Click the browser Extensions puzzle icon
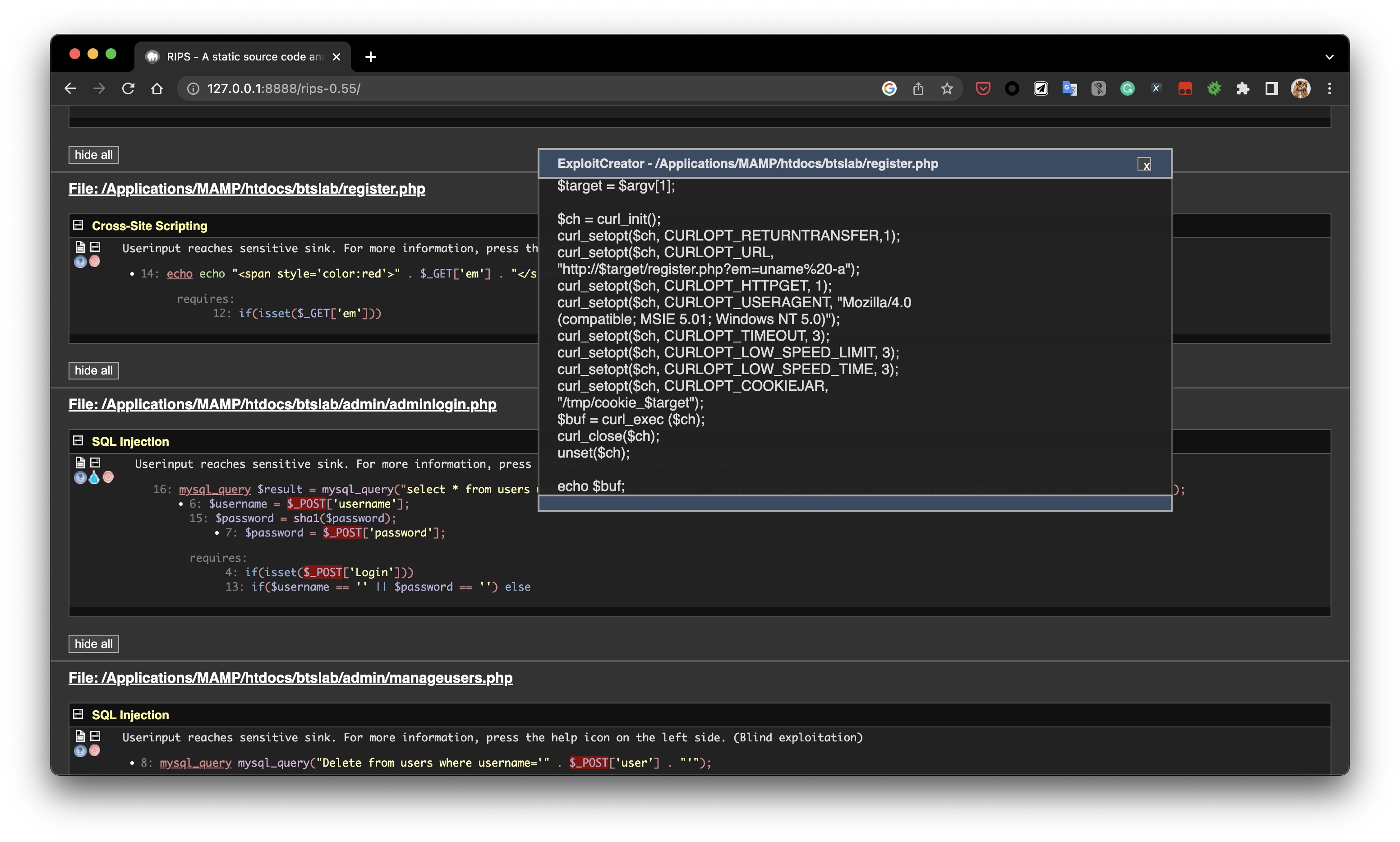The image size is (1400, 842). coord(1243,88)
